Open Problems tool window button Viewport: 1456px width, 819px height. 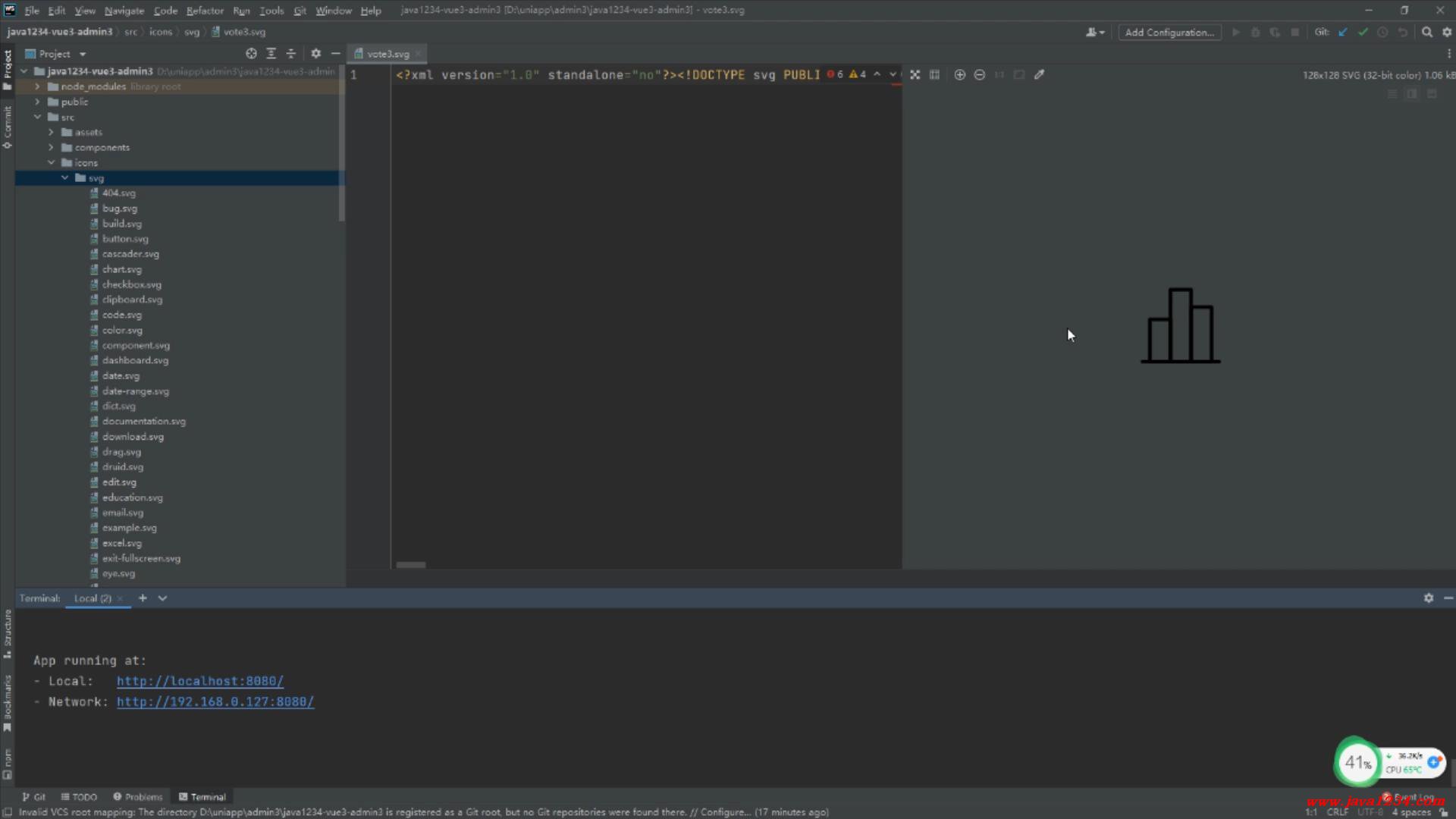click(x=138, y=797)
